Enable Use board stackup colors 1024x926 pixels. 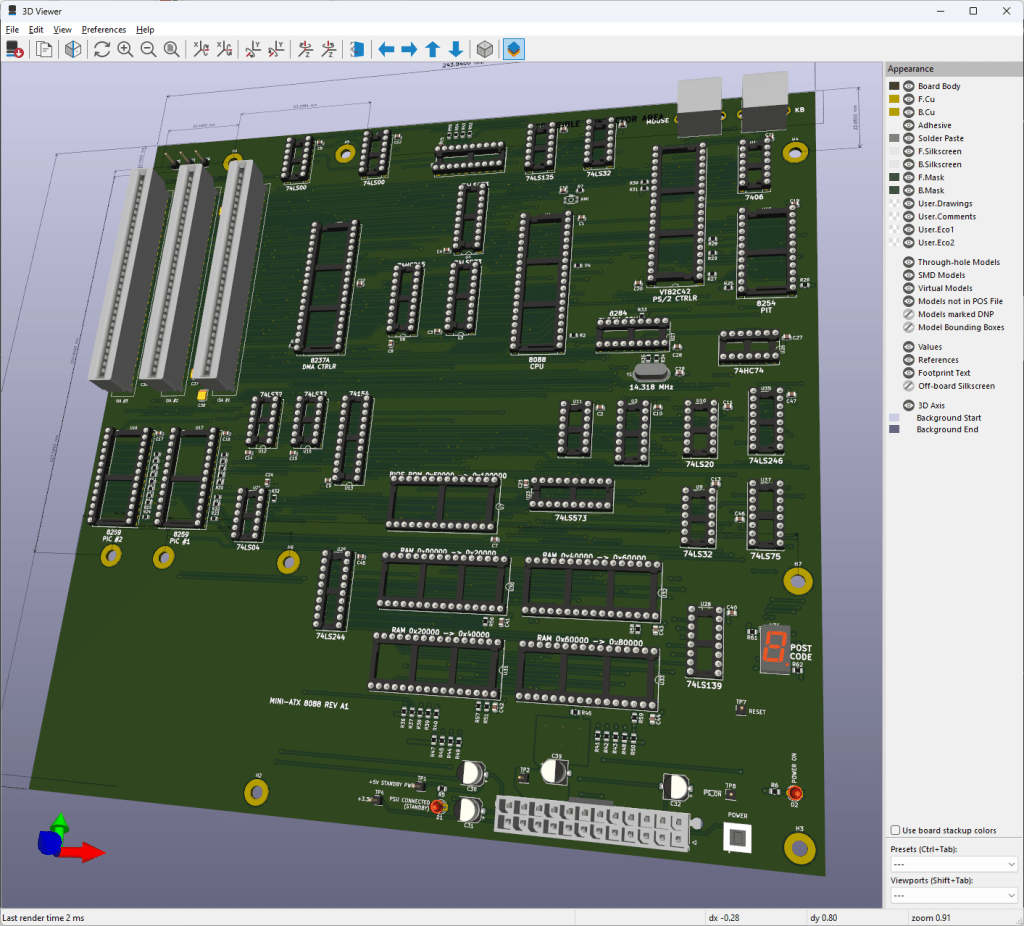tap(895, 829)
